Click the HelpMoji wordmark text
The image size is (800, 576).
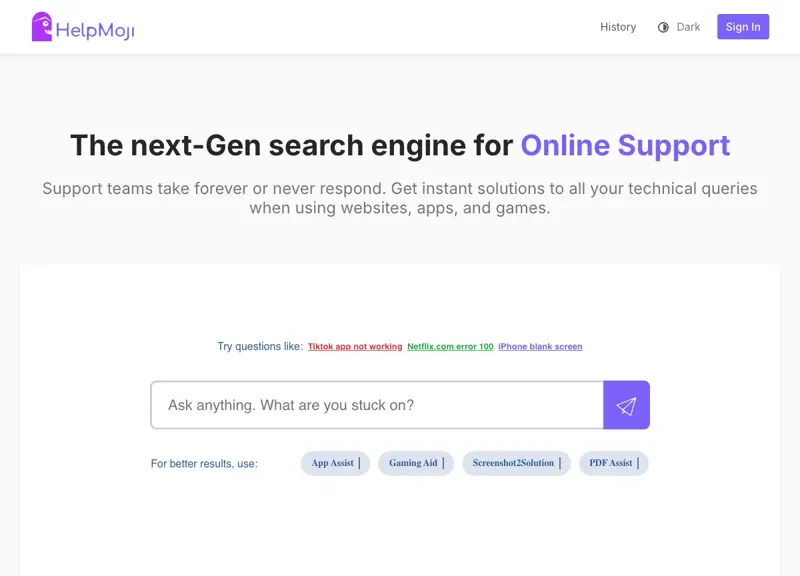click(x=95, y=30)
